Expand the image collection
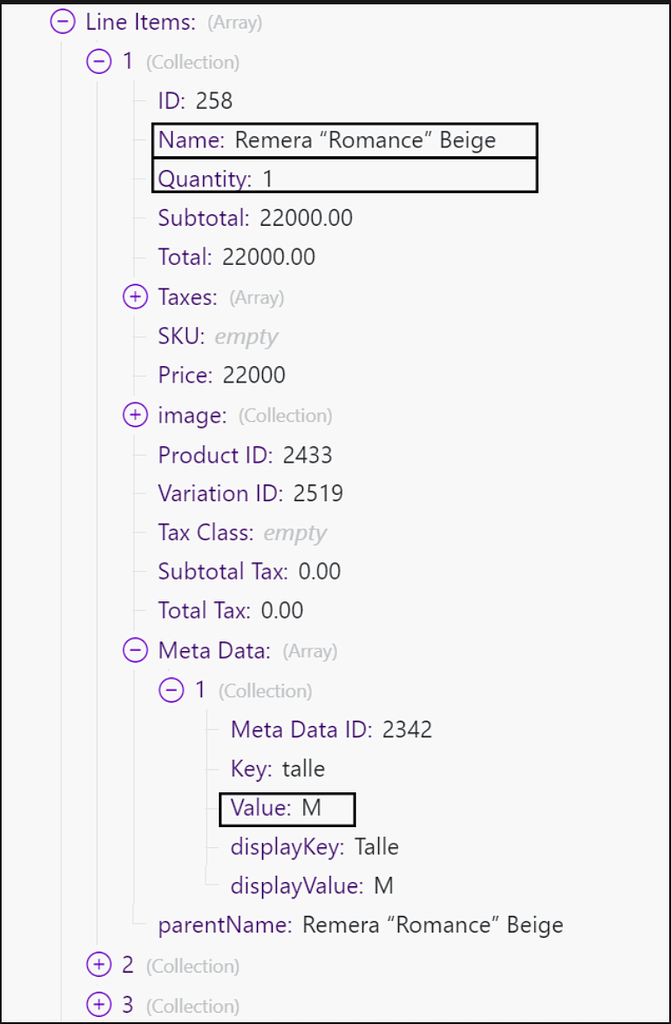Screen dimensions: 671x1024 point(135,414)
